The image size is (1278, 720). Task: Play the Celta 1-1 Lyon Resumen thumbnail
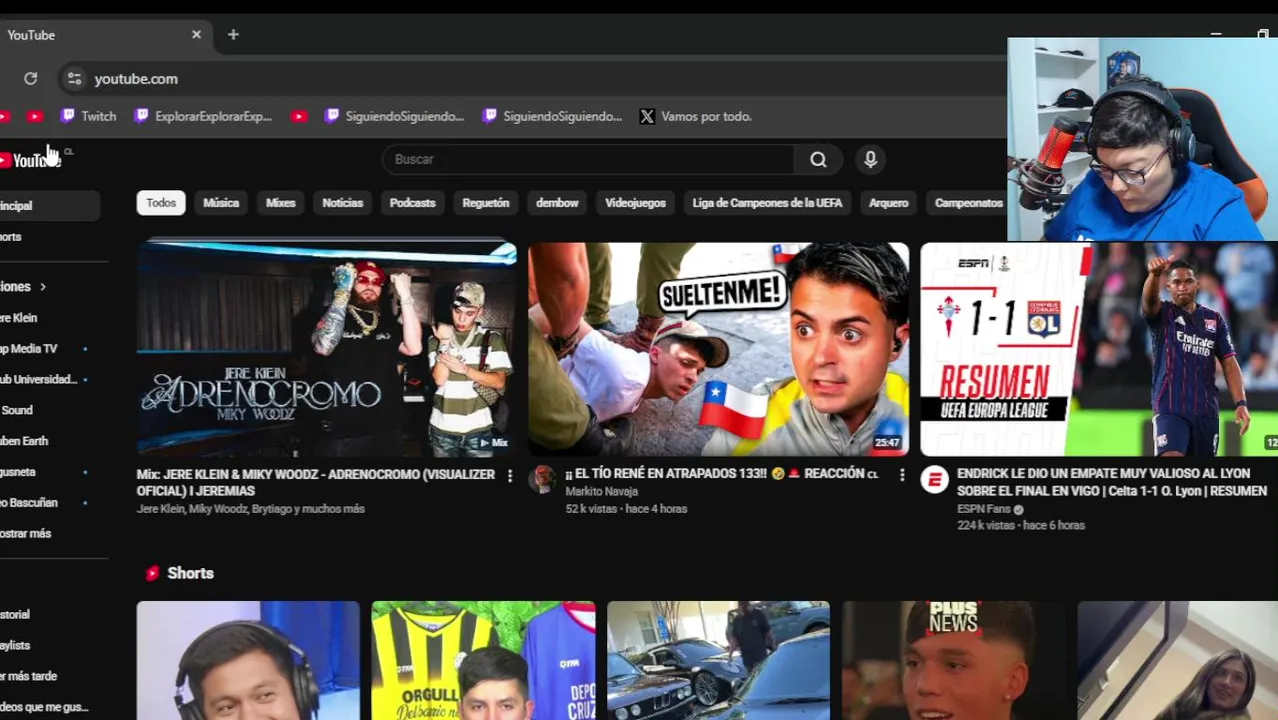[1099, 349]
